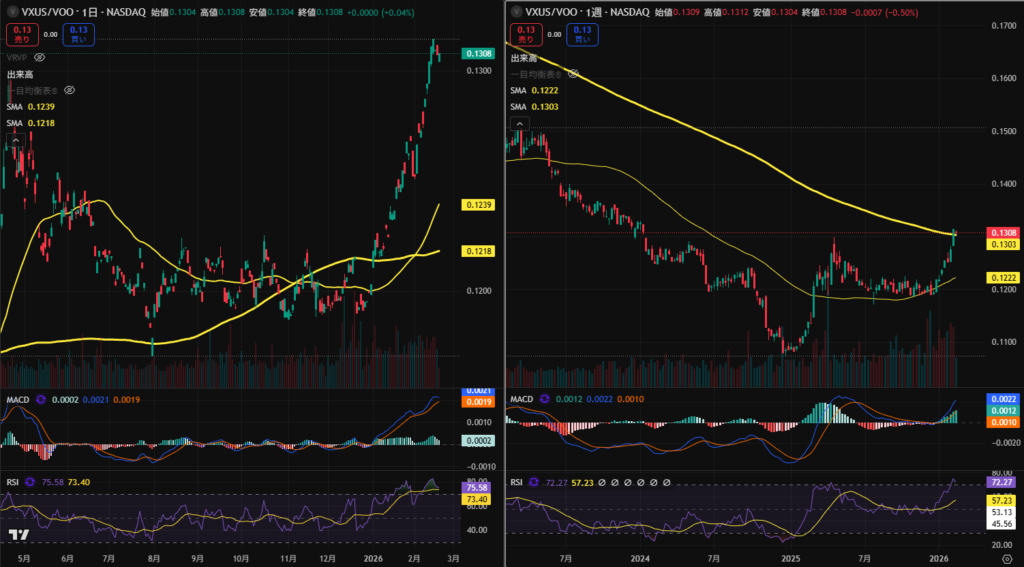Click the blue 買い buy button on weekly chart
The height and width of the screenshot is (567, 1024).
(580, 34)
